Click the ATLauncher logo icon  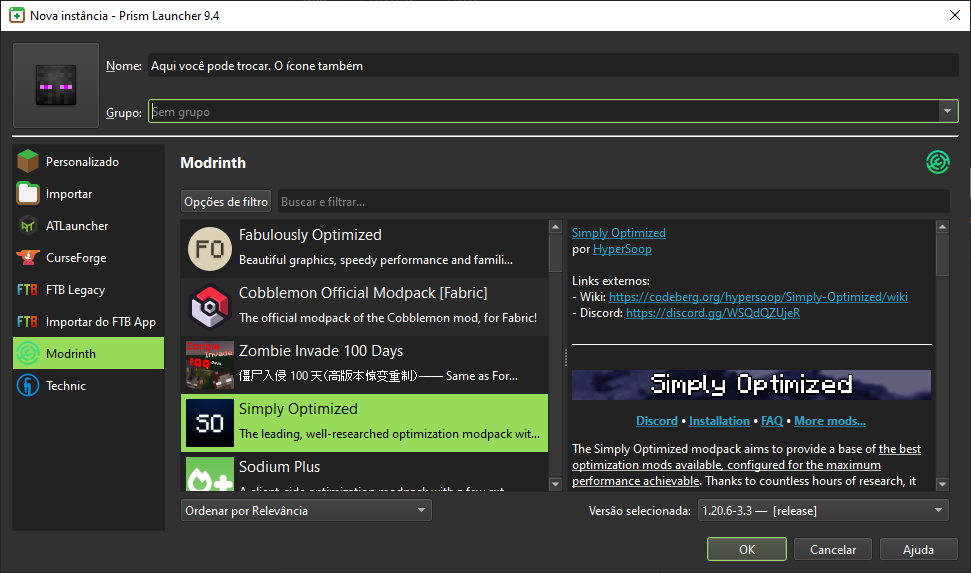coord(28,225)
